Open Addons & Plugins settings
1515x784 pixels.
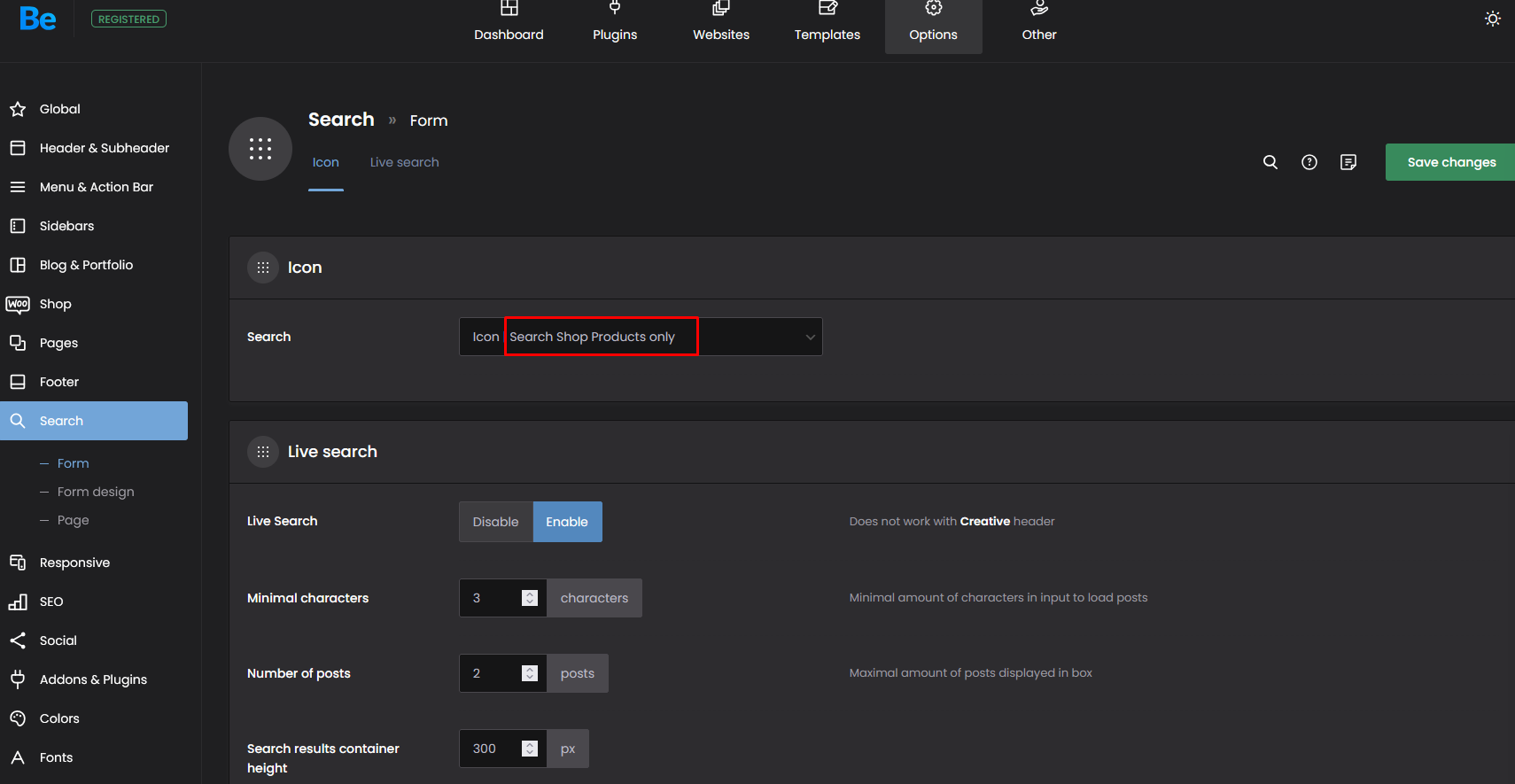tap(94, 679)
